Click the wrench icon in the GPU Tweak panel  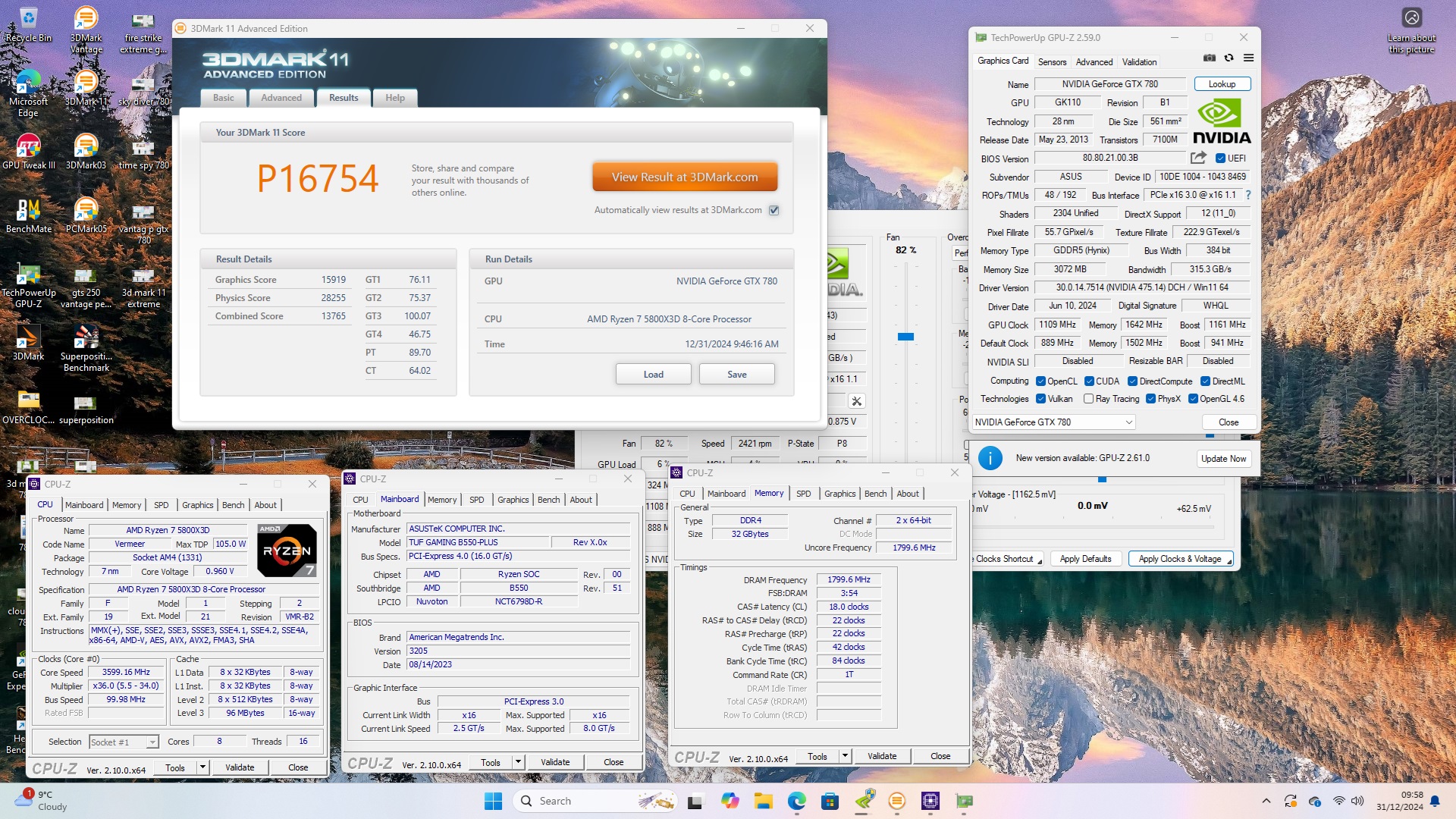[x=856, y=401]
